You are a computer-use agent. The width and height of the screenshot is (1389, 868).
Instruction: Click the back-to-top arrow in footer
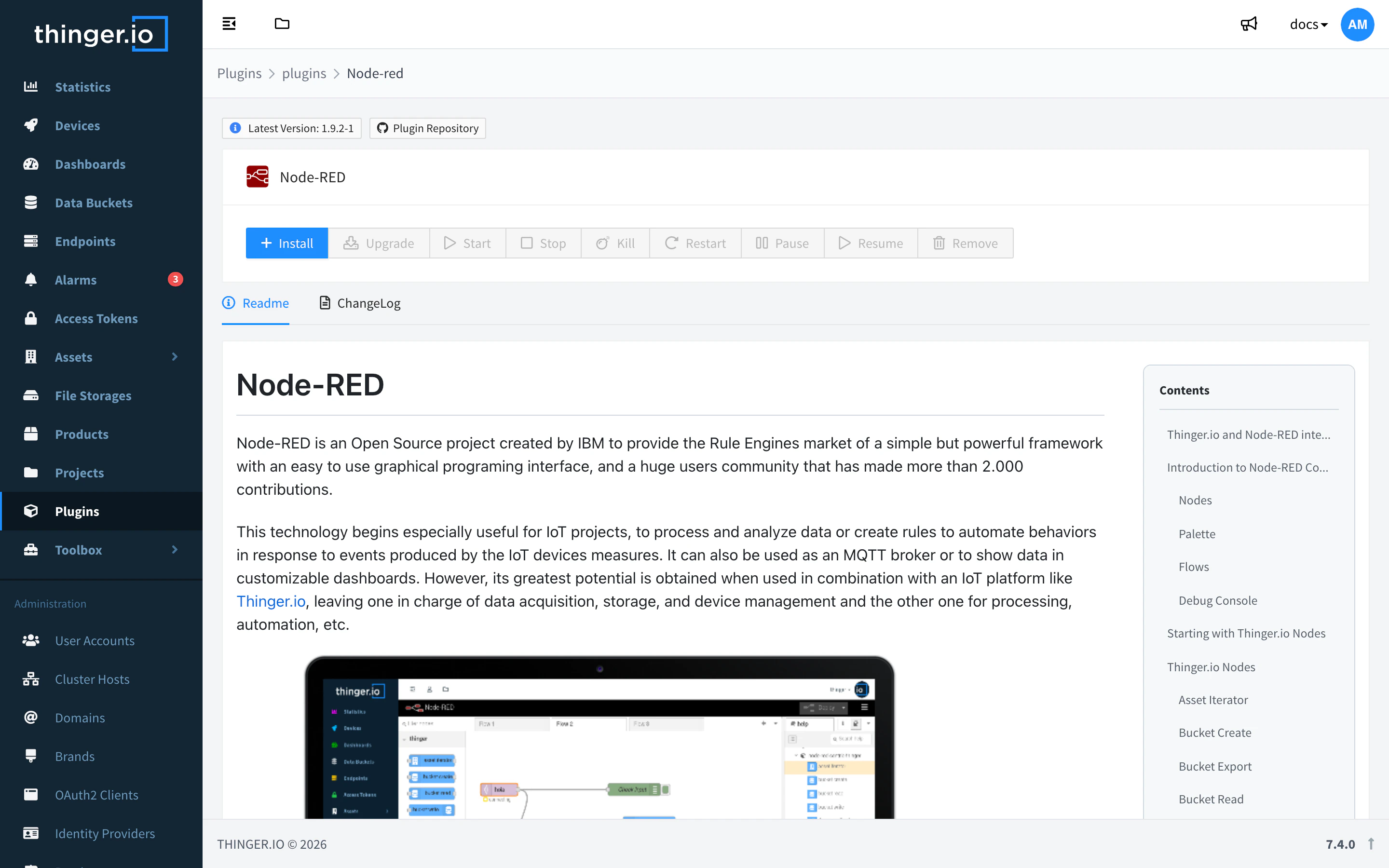(1371, 844)
